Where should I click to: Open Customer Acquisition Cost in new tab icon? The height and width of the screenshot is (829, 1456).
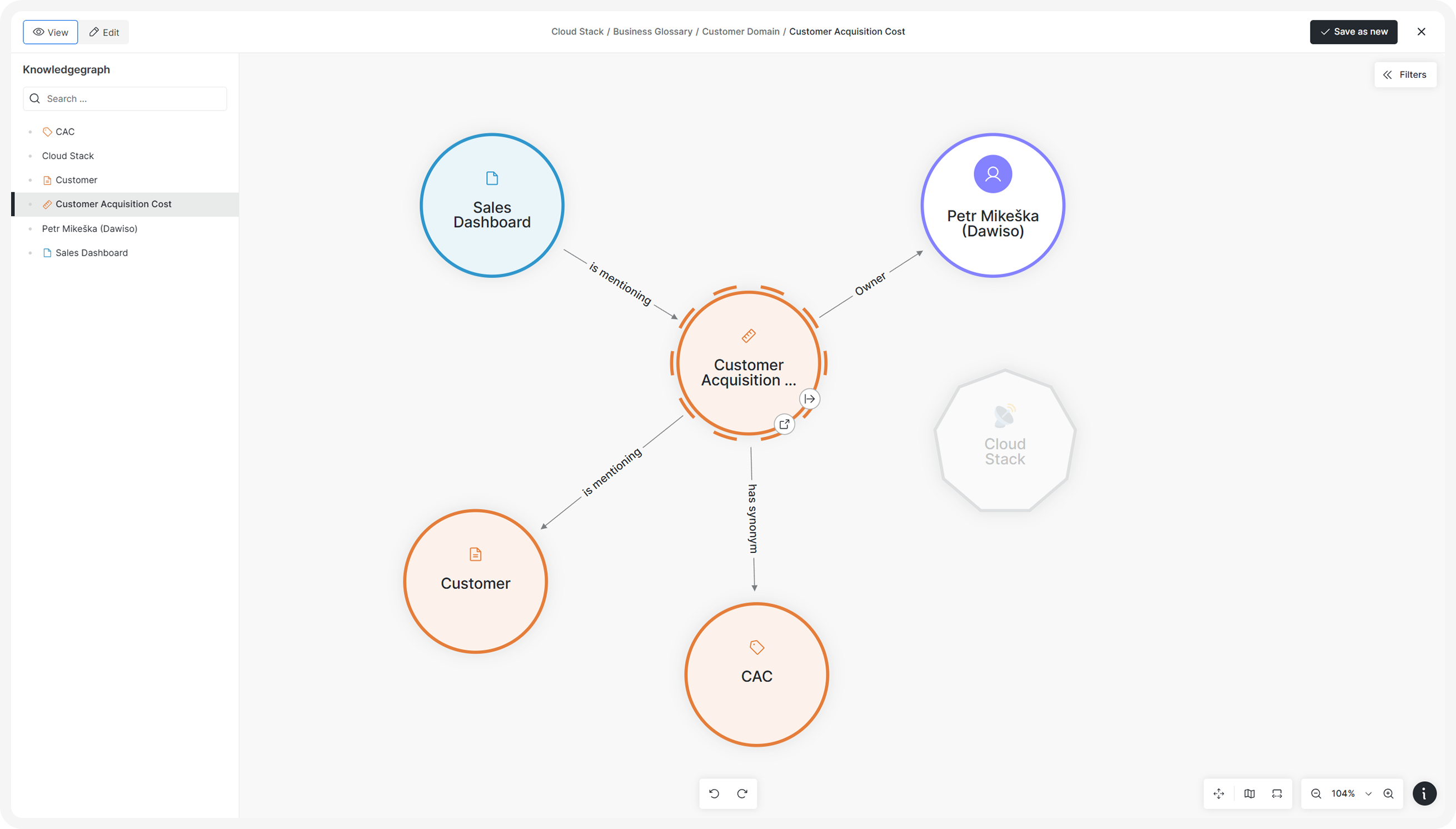click(784, 423)
